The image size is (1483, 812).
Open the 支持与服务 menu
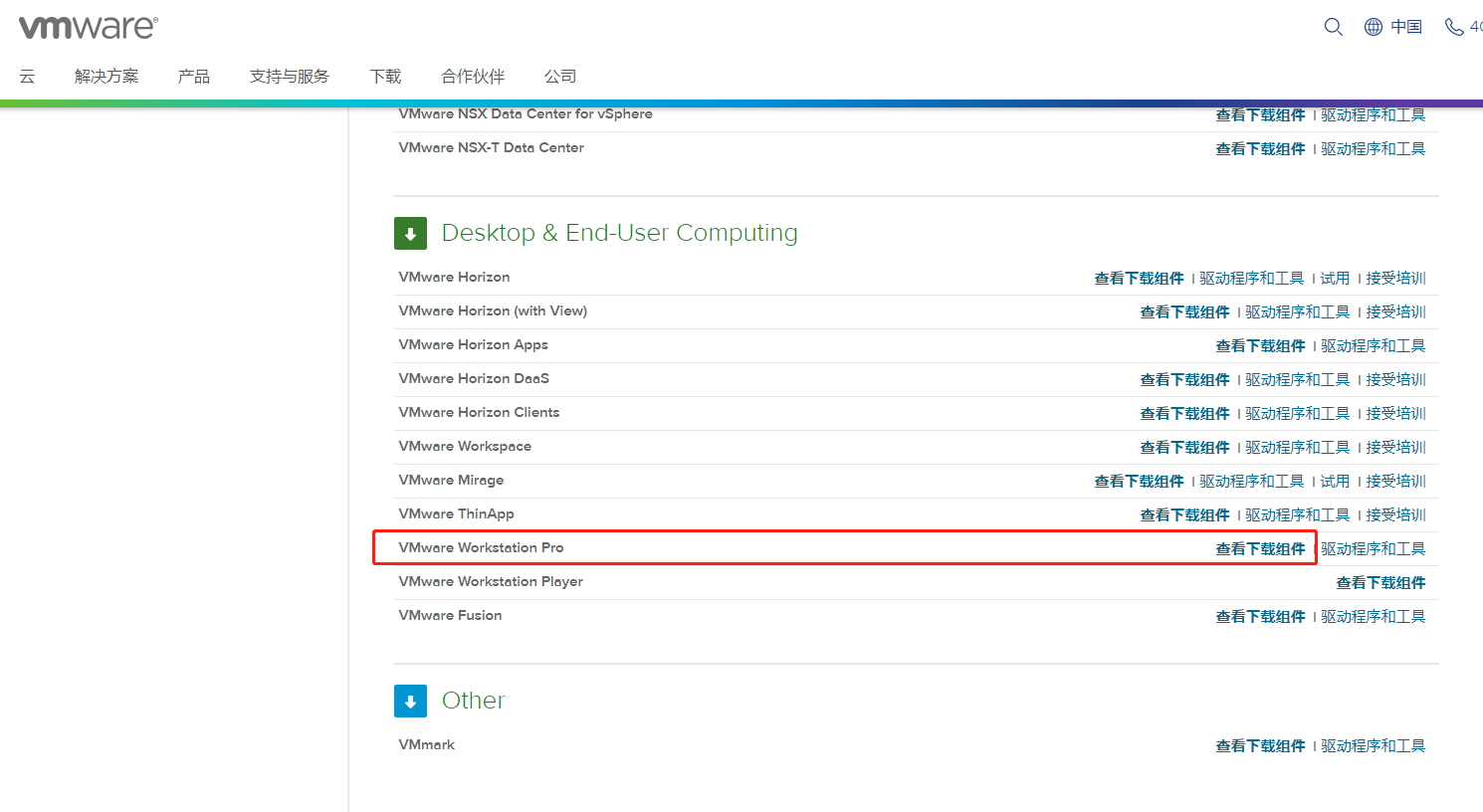click(290, 77)
